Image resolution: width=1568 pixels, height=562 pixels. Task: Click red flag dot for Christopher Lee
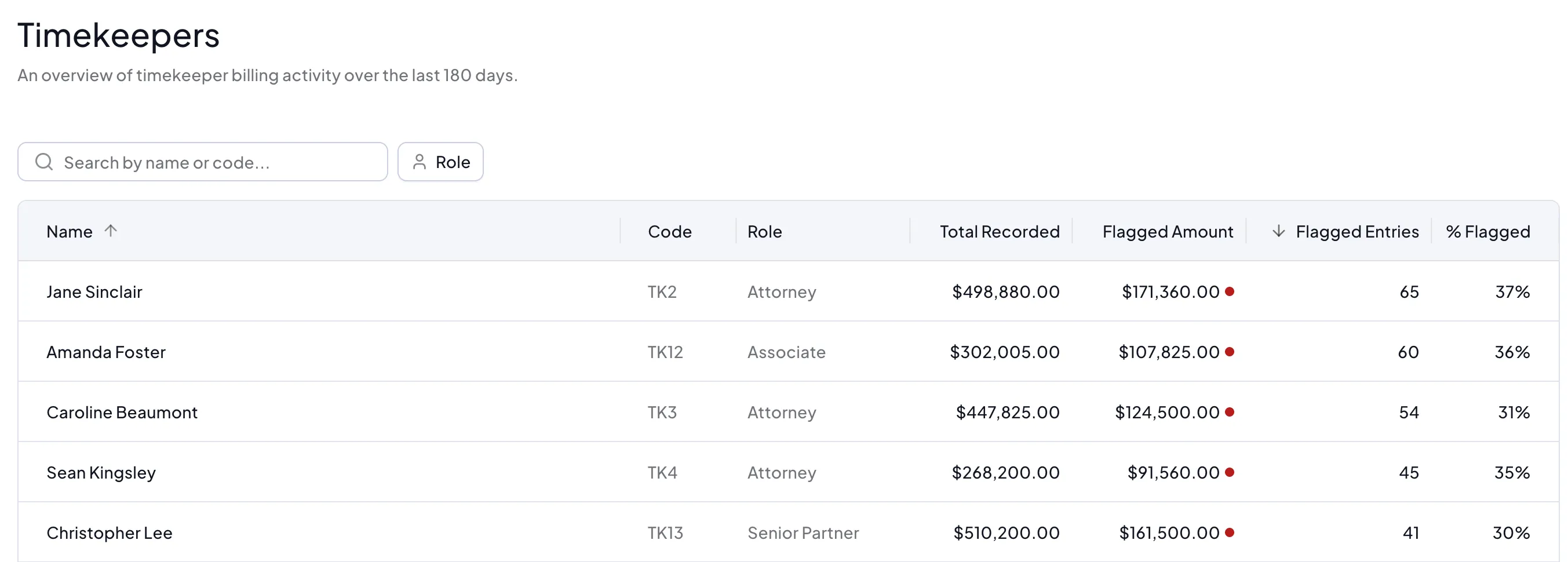tap(1229, 533)
